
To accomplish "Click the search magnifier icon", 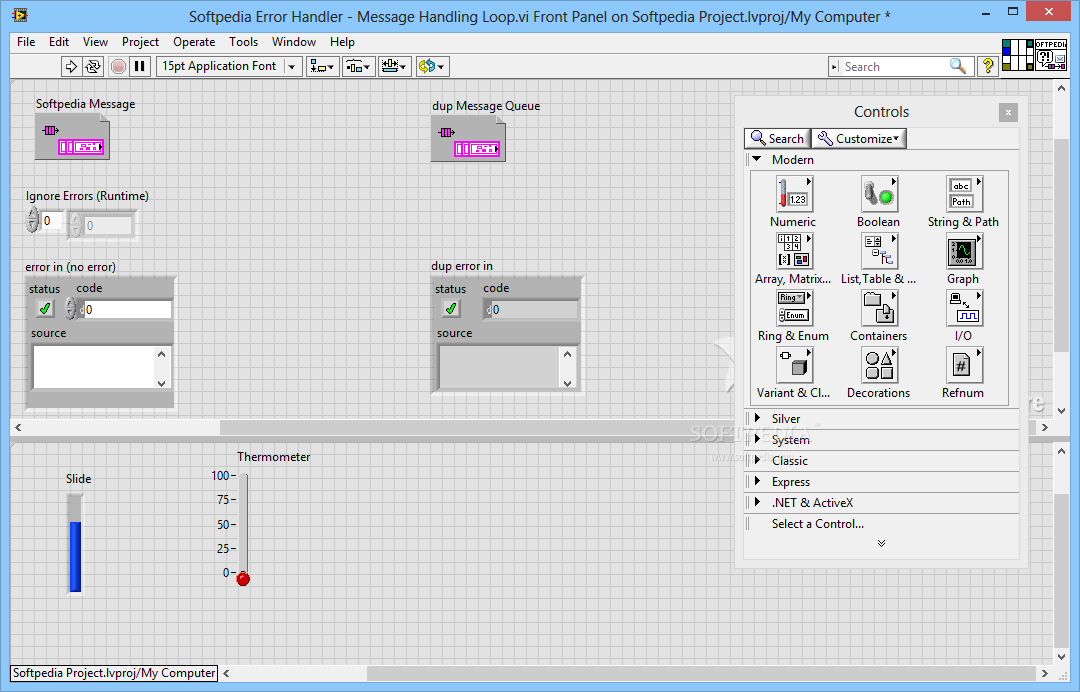I will pos(958,66).
